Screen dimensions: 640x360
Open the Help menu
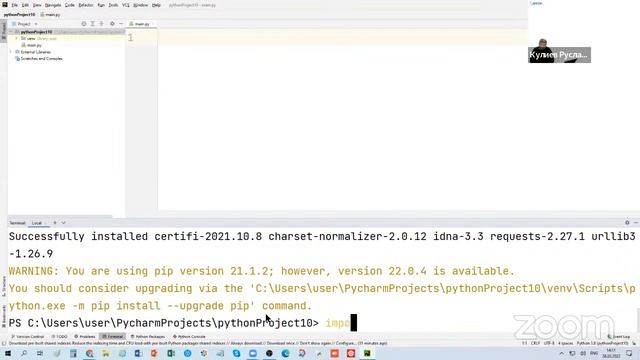click(156, 5)
